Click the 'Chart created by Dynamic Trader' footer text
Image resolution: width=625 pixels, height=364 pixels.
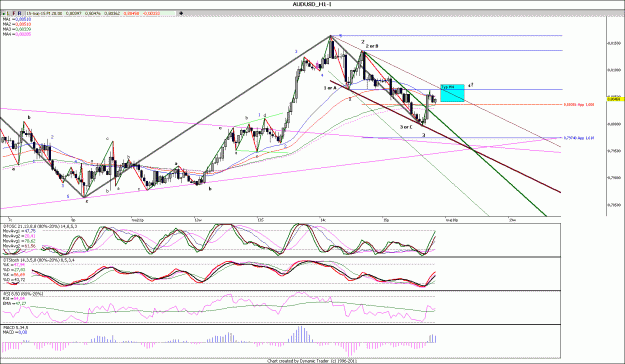[312, 361]
